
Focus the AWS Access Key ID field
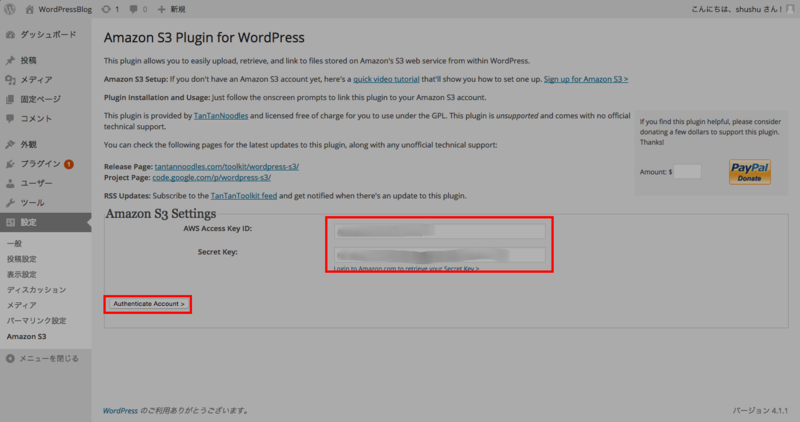440,232
